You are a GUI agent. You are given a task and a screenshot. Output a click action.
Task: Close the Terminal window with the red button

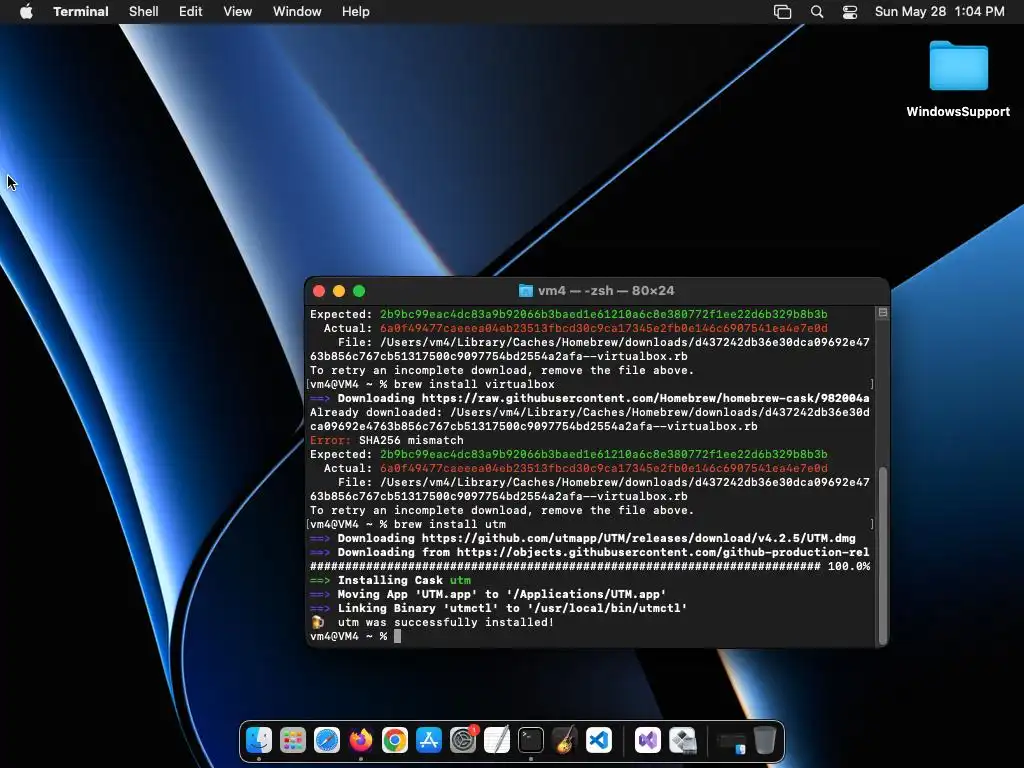(x=319, y=291)
